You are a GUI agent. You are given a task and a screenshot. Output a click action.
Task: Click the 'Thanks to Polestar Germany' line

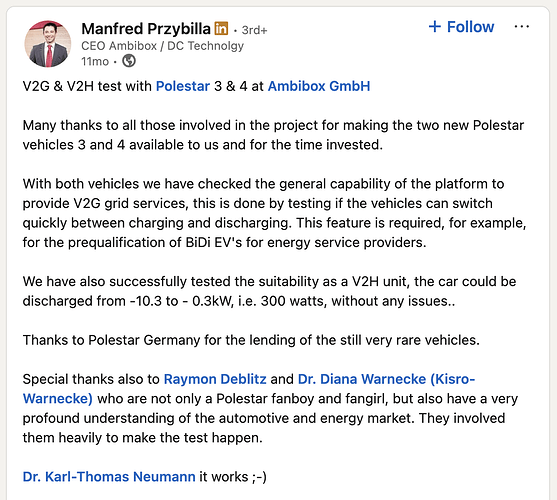point(251,340)
